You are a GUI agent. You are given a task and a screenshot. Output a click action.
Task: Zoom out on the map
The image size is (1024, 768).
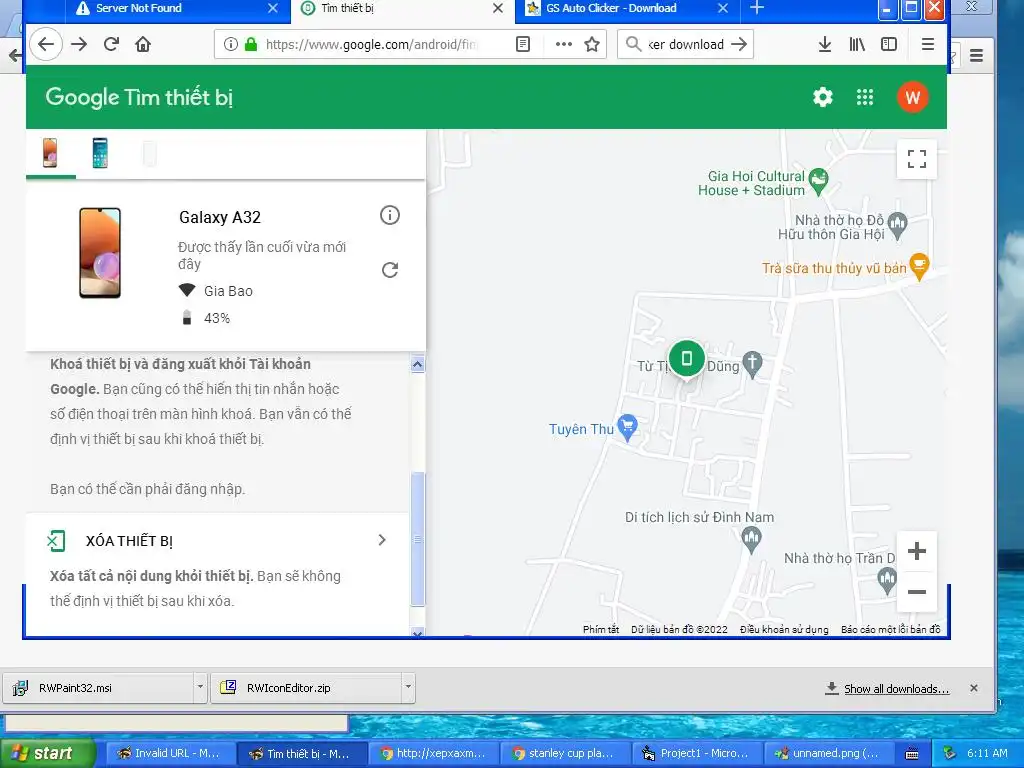coord(917,592)
